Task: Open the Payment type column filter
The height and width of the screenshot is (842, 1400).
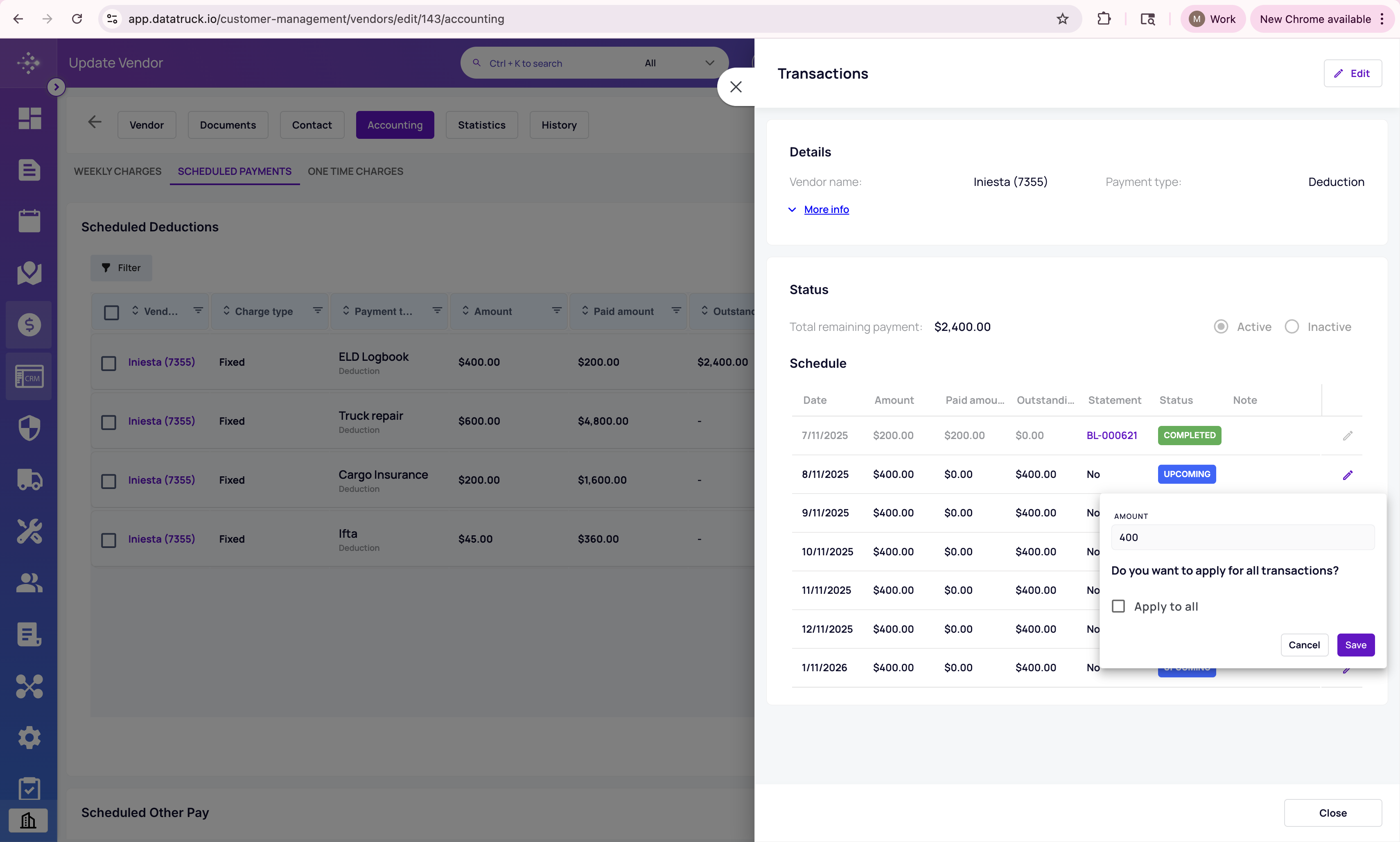Action: click(x=437, y=310)
